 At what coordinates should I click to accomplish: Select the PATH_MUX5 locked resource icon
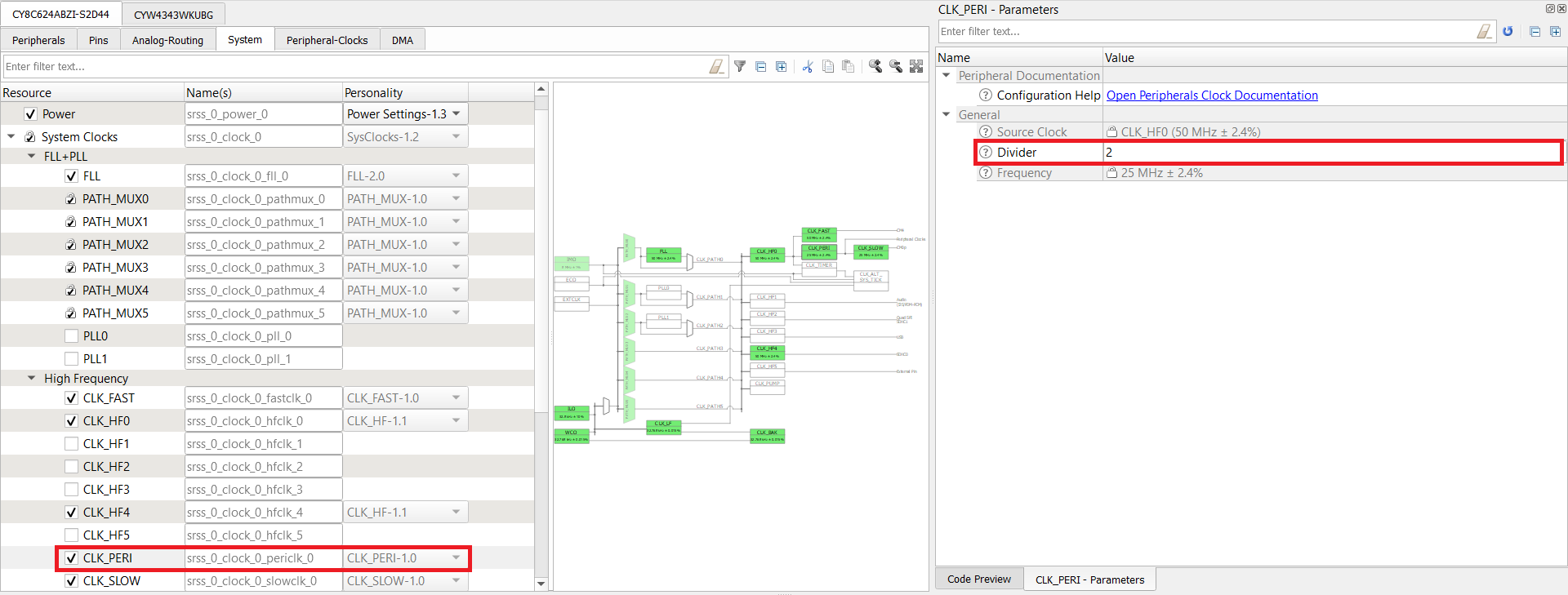click(71, 313)
